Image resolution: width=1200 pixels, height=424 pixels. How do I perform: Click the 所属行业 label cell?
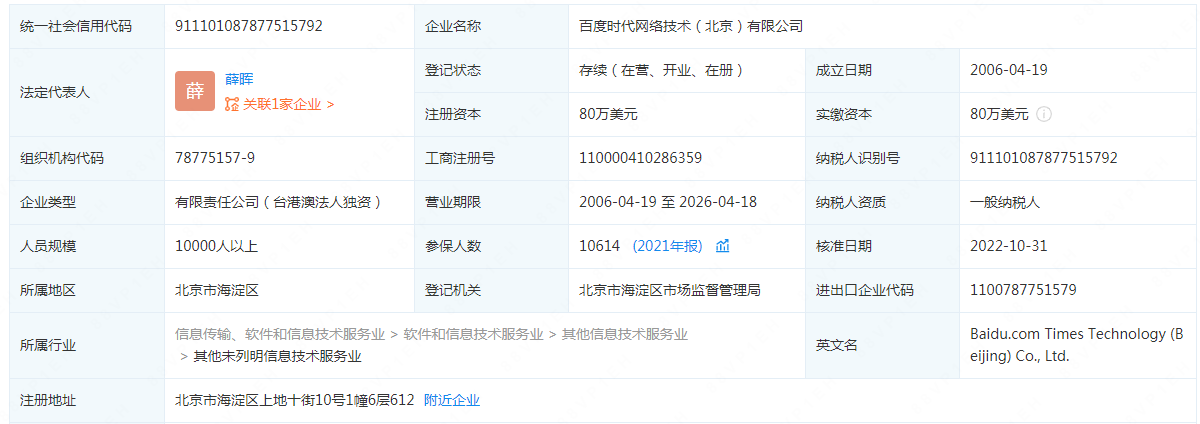click(87, 345)
